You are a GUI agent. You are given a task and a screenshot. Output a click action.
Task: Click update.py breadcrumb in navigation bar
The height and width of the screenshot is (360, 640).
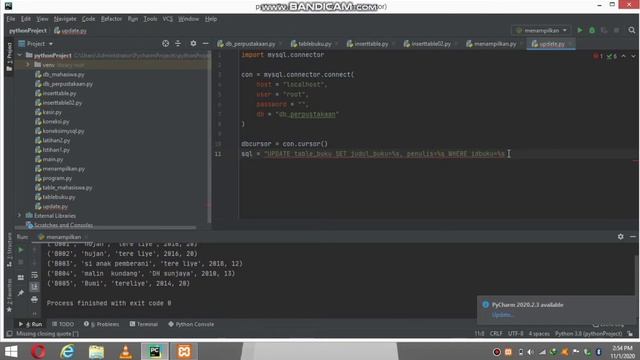coord(71,31)
